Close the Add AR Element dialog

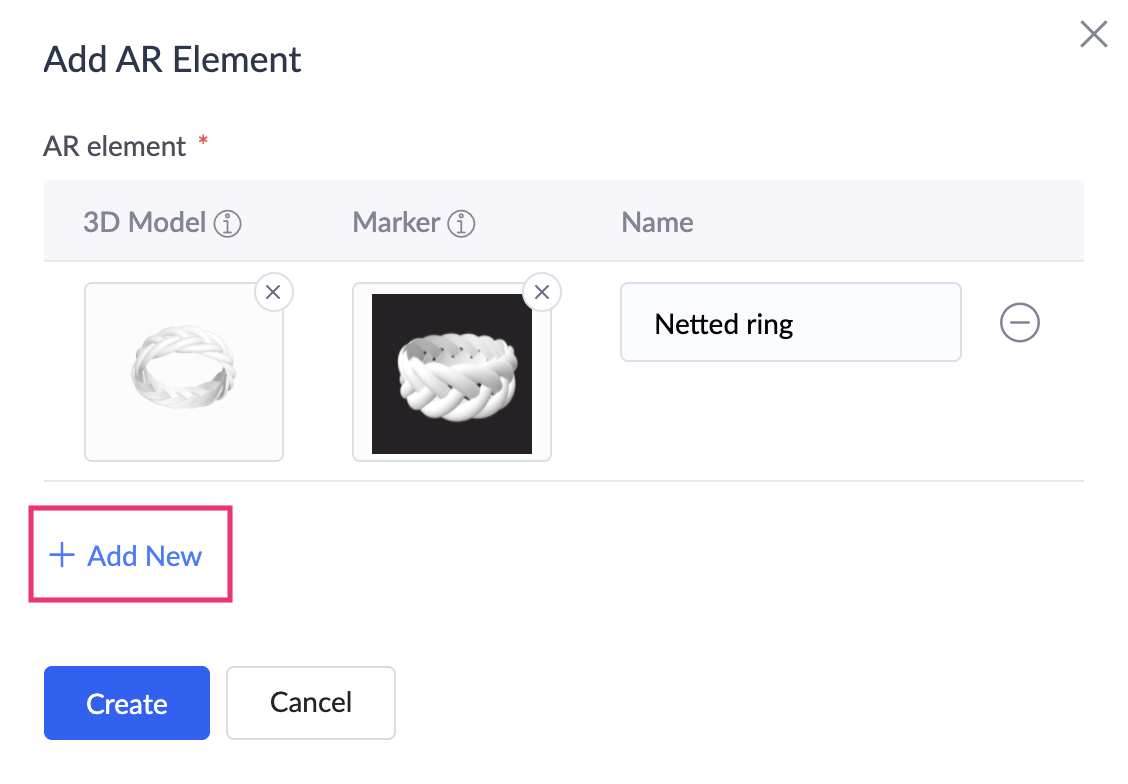[x=1093, y=34]
